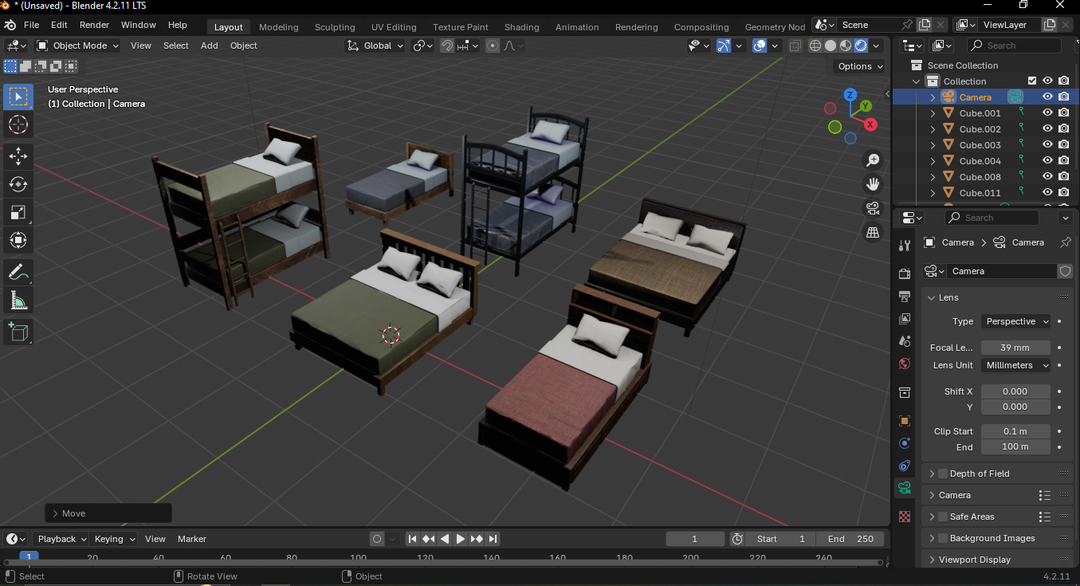This screenshot has height=586, width=1080.
Task: Uncheck Collection exclude checkbox
Action: point(1032,81)
